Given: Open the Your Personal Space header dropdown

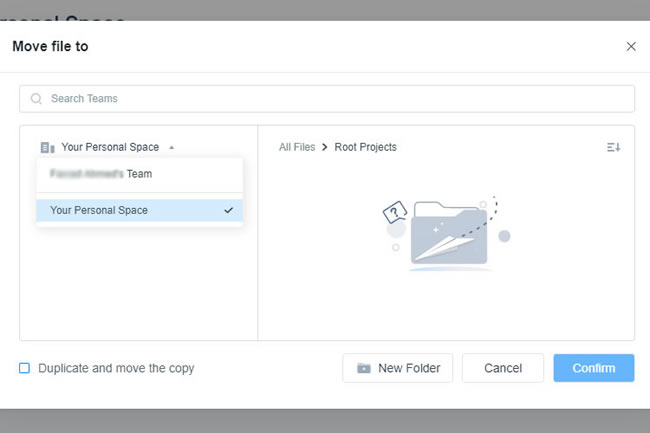Looking at the screenshot, I should pos(110,147).
